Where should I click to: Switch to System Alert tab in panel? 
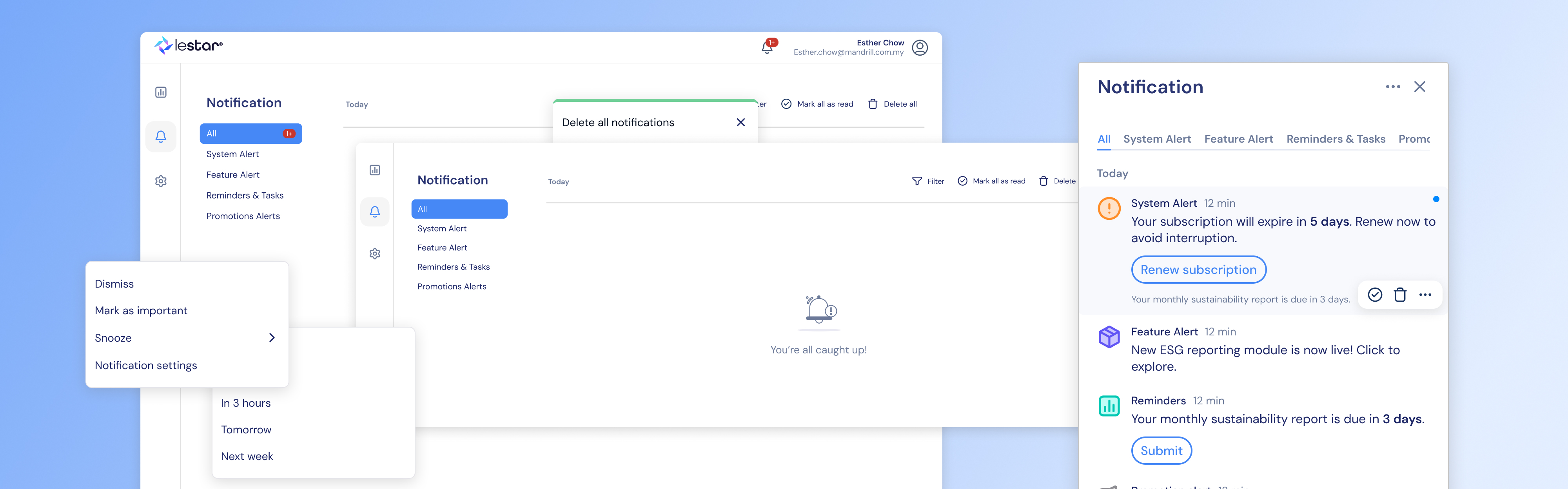[x=1156, y=139]
